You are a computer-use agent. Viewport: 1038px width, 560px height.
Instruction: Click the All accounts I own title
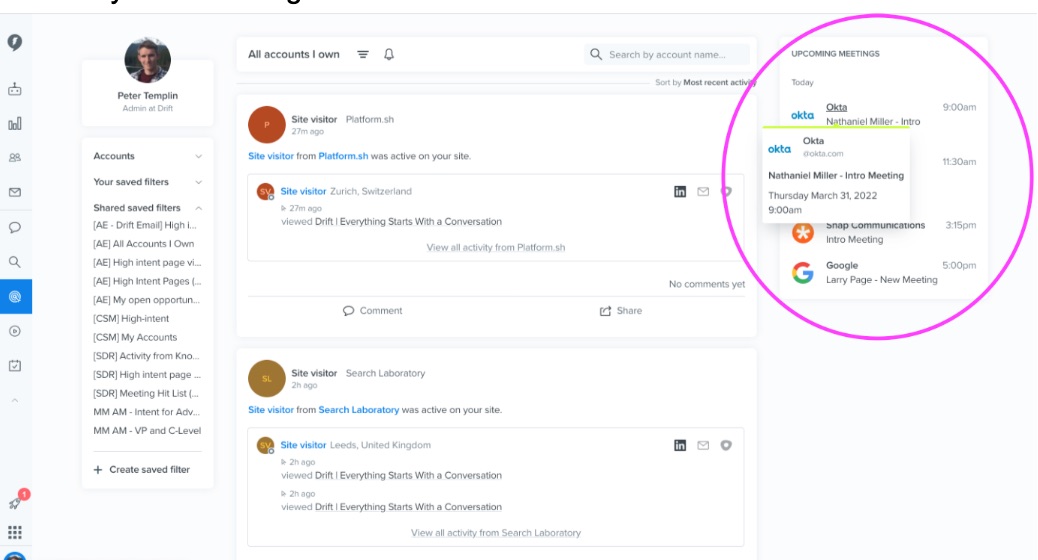(293, 54)
